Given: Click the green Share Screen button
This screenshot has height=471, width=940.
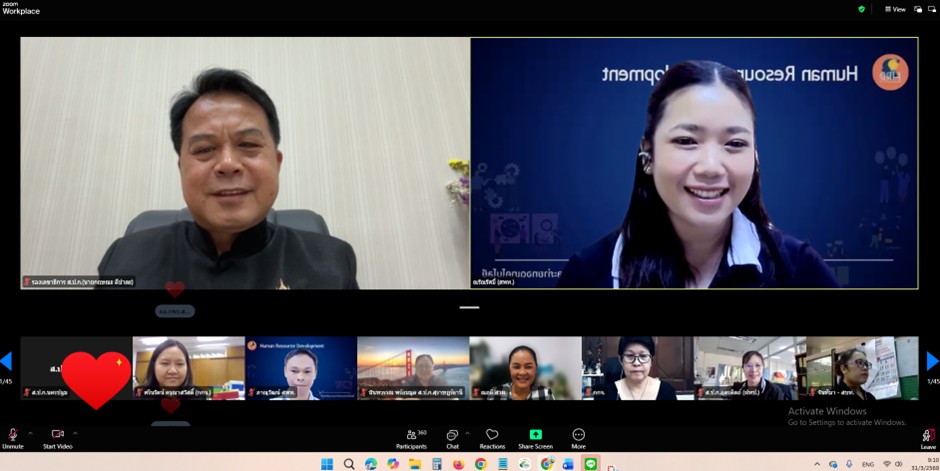Looking at the screenshot, I should point(535,439).
